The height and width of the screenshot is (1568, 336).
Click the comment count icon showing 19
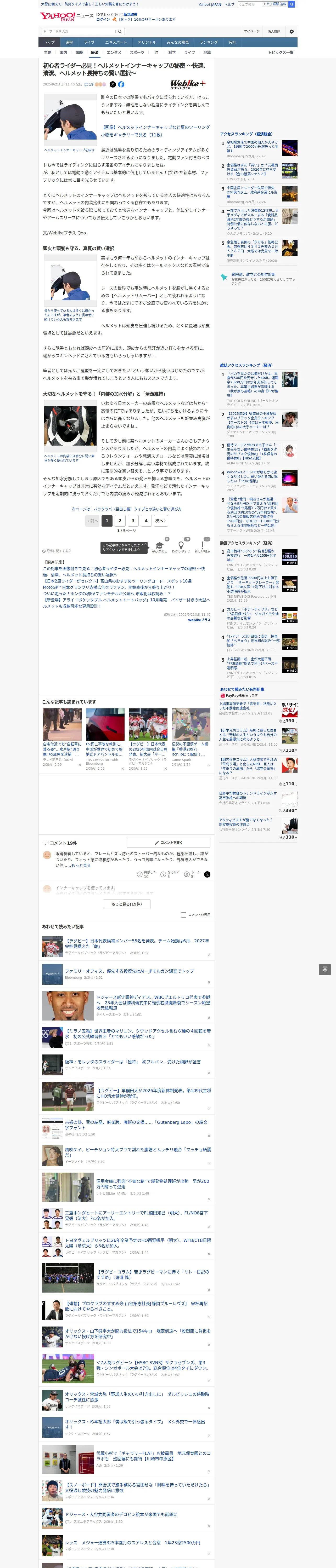pyautogui.click(x=89, y=85)
